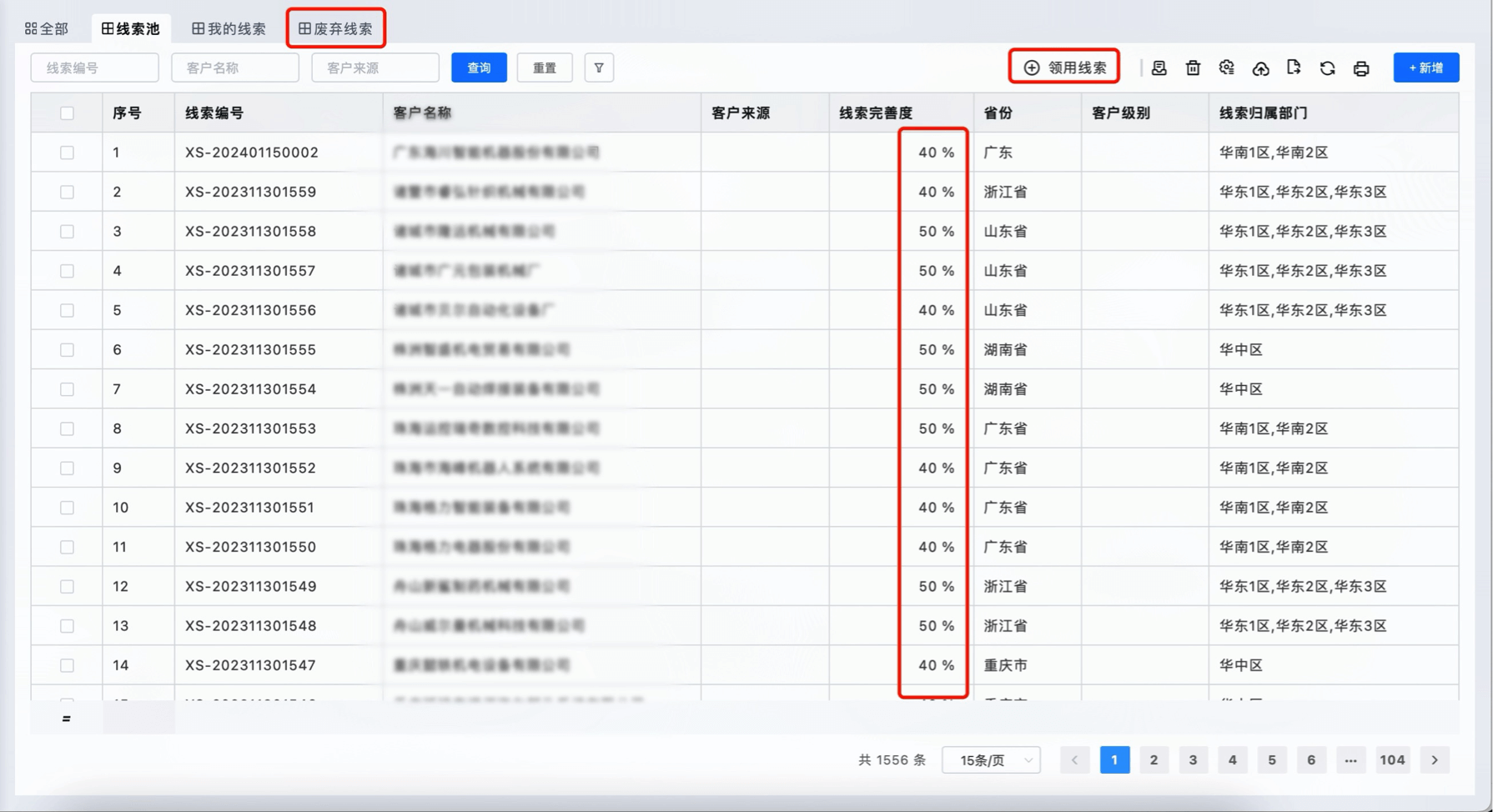The height and width of the screenshot is (812, 1493).
Task: Click the 领用线索 button
Action: click(1064, 68)
